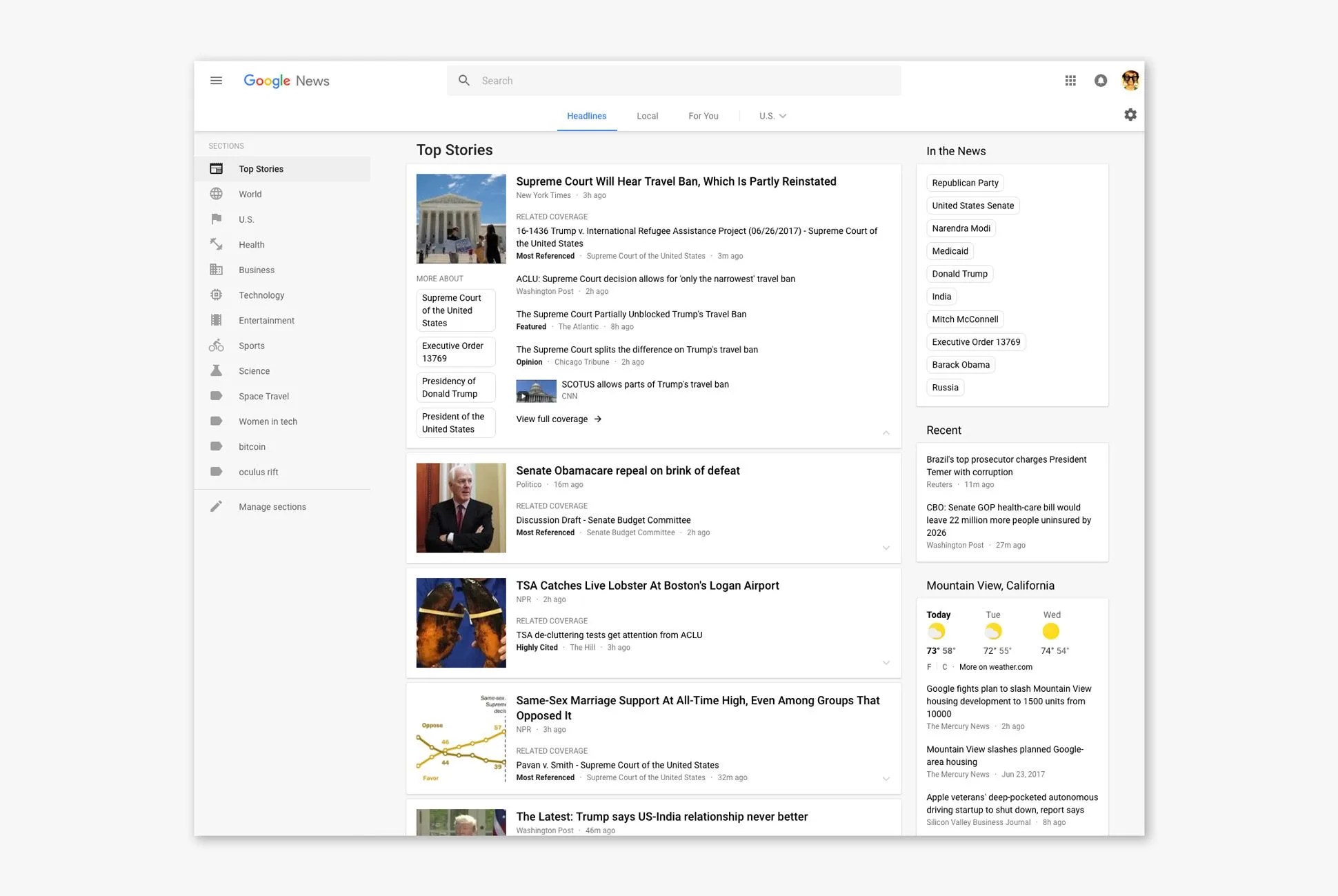Viewport: 1338px width, 896px height.
Task: Open More on weather.com link
Action: tap(995, 666)
